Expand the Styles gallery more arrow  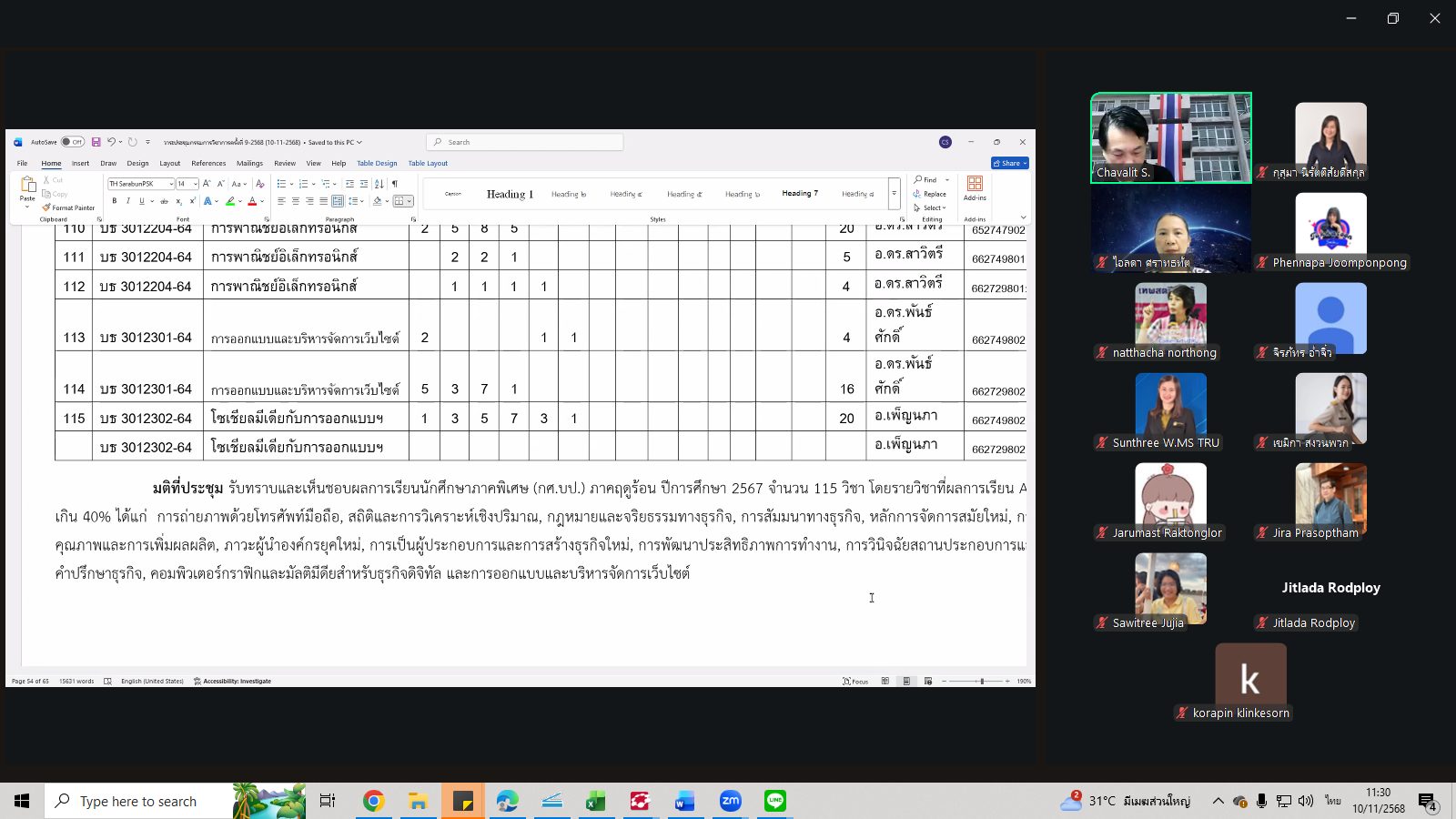point(894,194)
